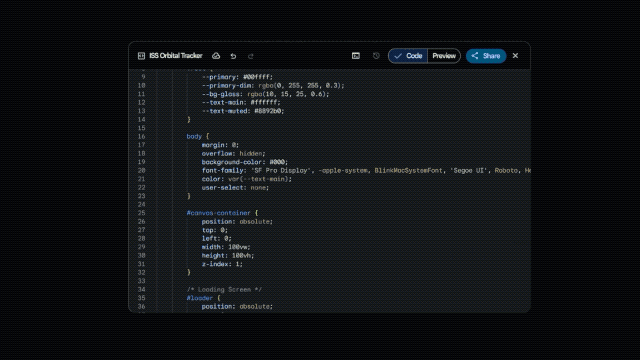Click the checkmark icon on Code toggle
Screen dimensions: 640x360
pos(398,56)
